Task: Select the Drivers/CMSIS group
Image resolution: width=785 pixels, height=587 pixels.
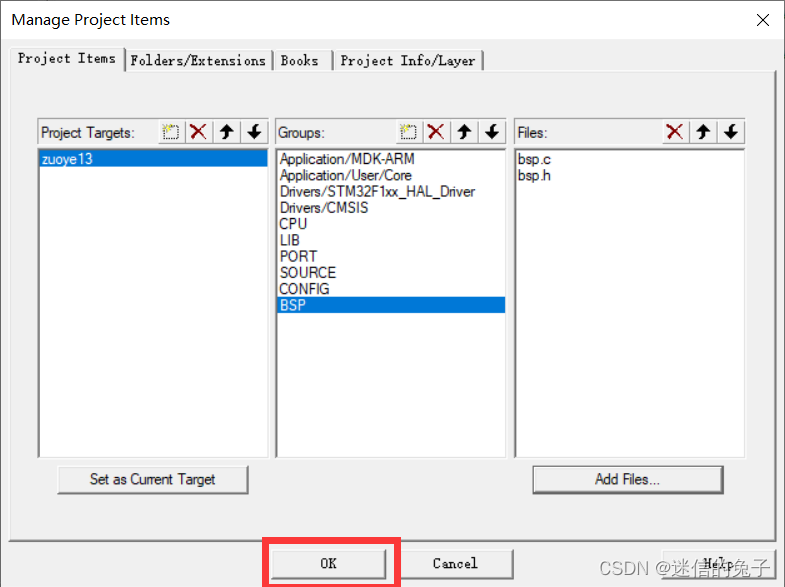Action: click(391, 208)
